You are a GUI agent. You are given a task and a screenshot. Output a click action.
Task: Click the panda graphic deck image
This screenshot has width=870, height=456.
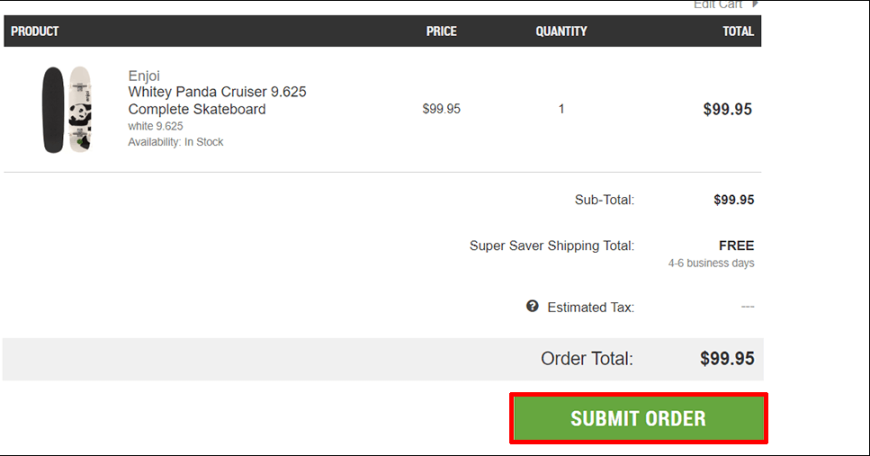[80, 109]
